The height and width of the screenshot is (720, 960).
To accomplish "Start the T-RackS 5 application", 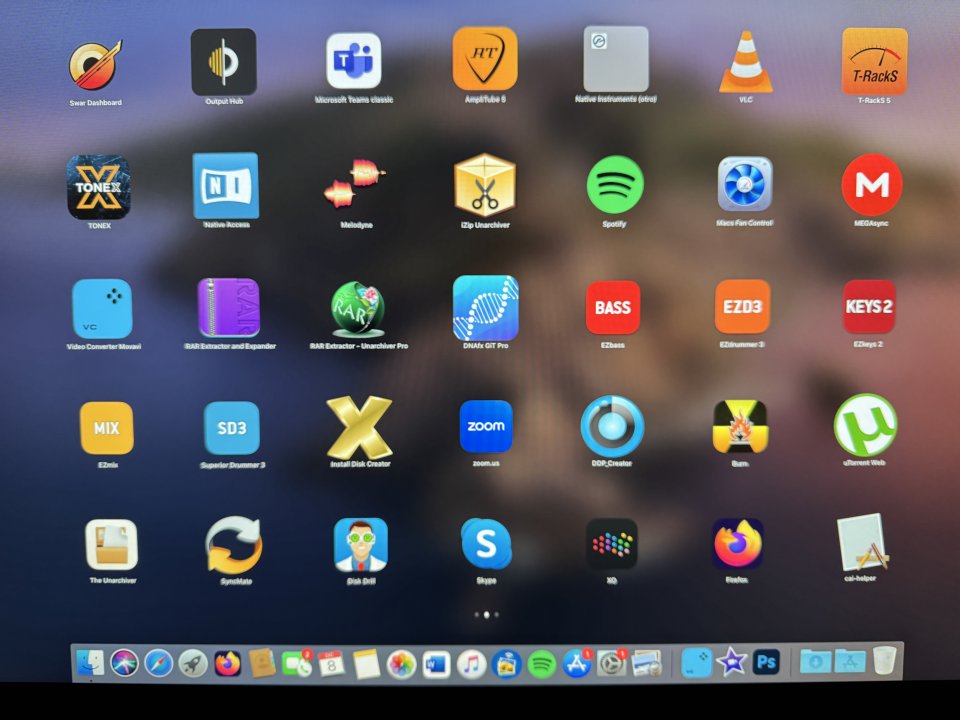I will 874,61.
